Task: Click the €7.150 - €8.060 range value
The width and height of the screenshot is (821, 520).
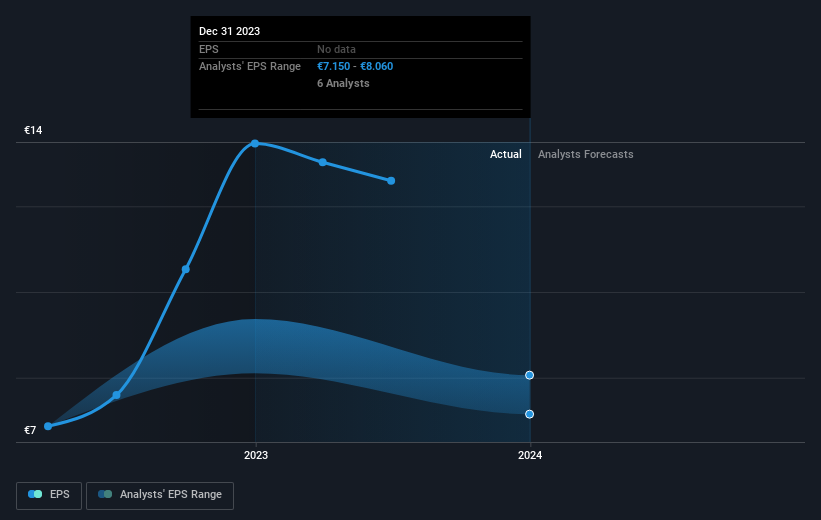Action: point(355,66)
